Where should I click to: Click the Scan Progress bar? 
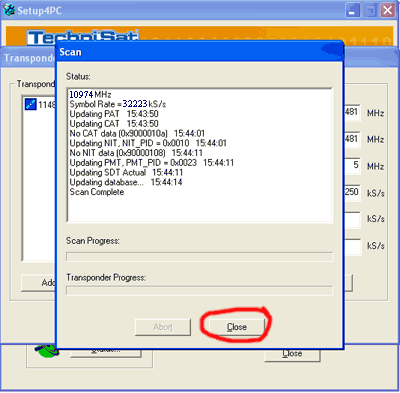coord(199,257)
